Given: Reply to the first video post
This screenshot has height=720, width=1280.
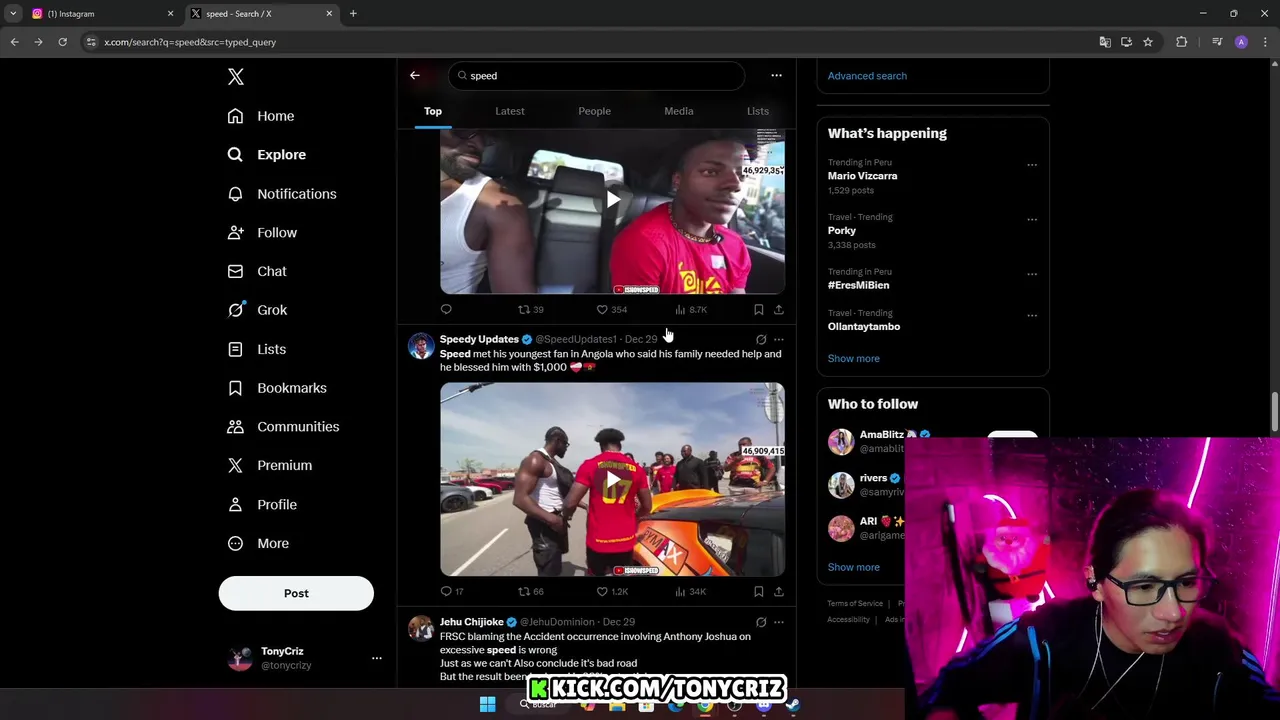Looking at the screenshot, I should point(446,310).
